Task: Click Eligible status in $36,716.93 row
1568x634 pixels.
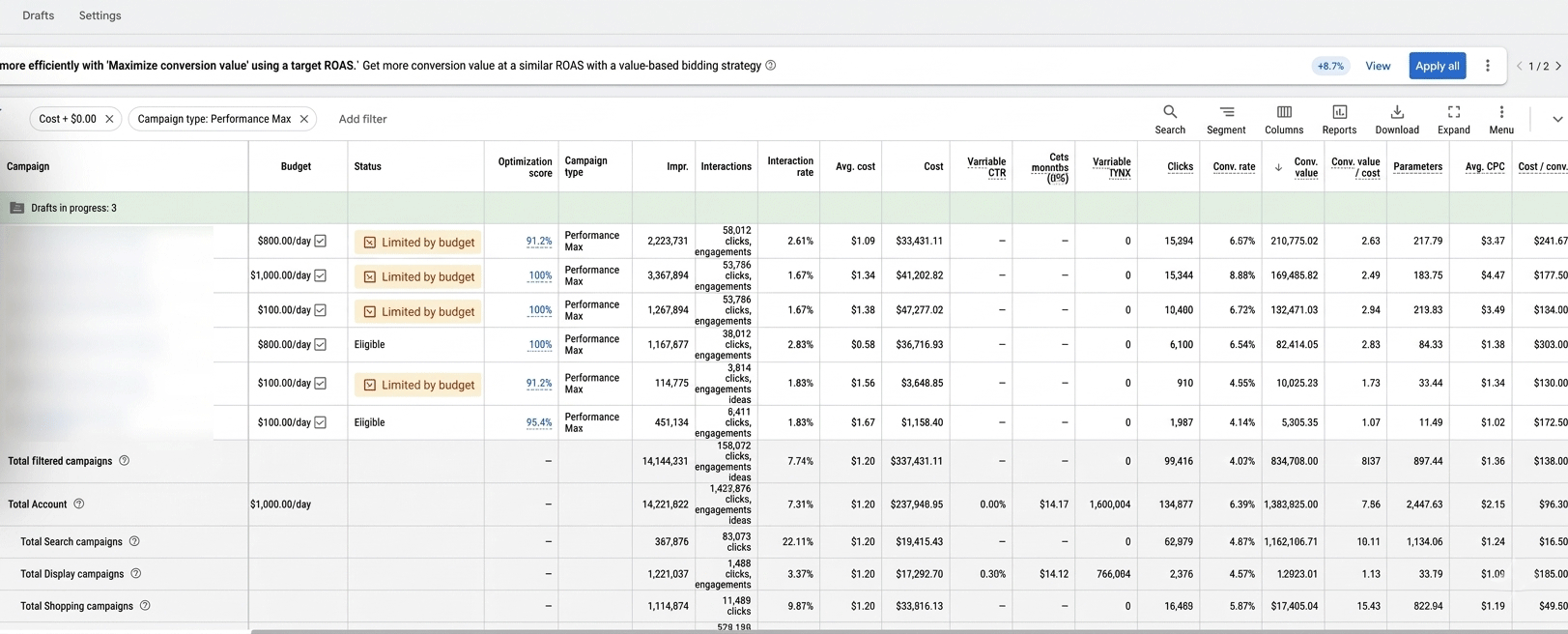Action: pos(369,344)
